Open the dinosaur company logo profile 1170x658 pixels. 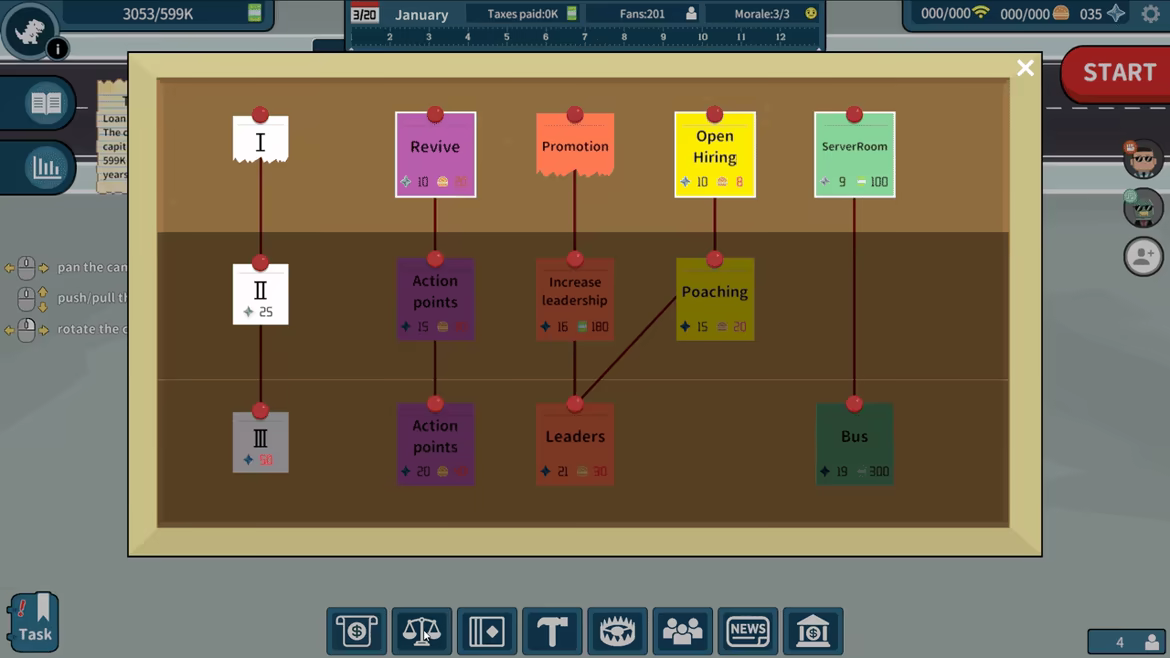[30, 31]
